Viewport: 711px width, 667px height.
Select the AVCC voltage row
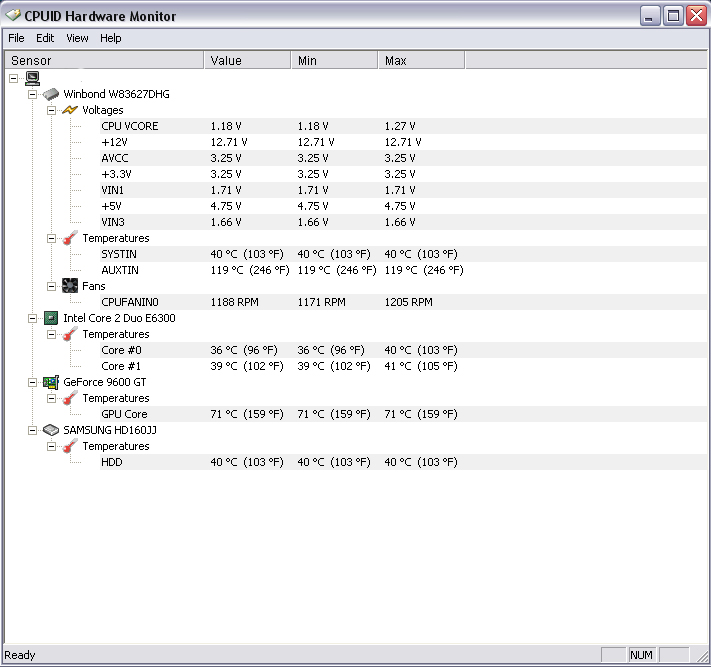[404, 158]
